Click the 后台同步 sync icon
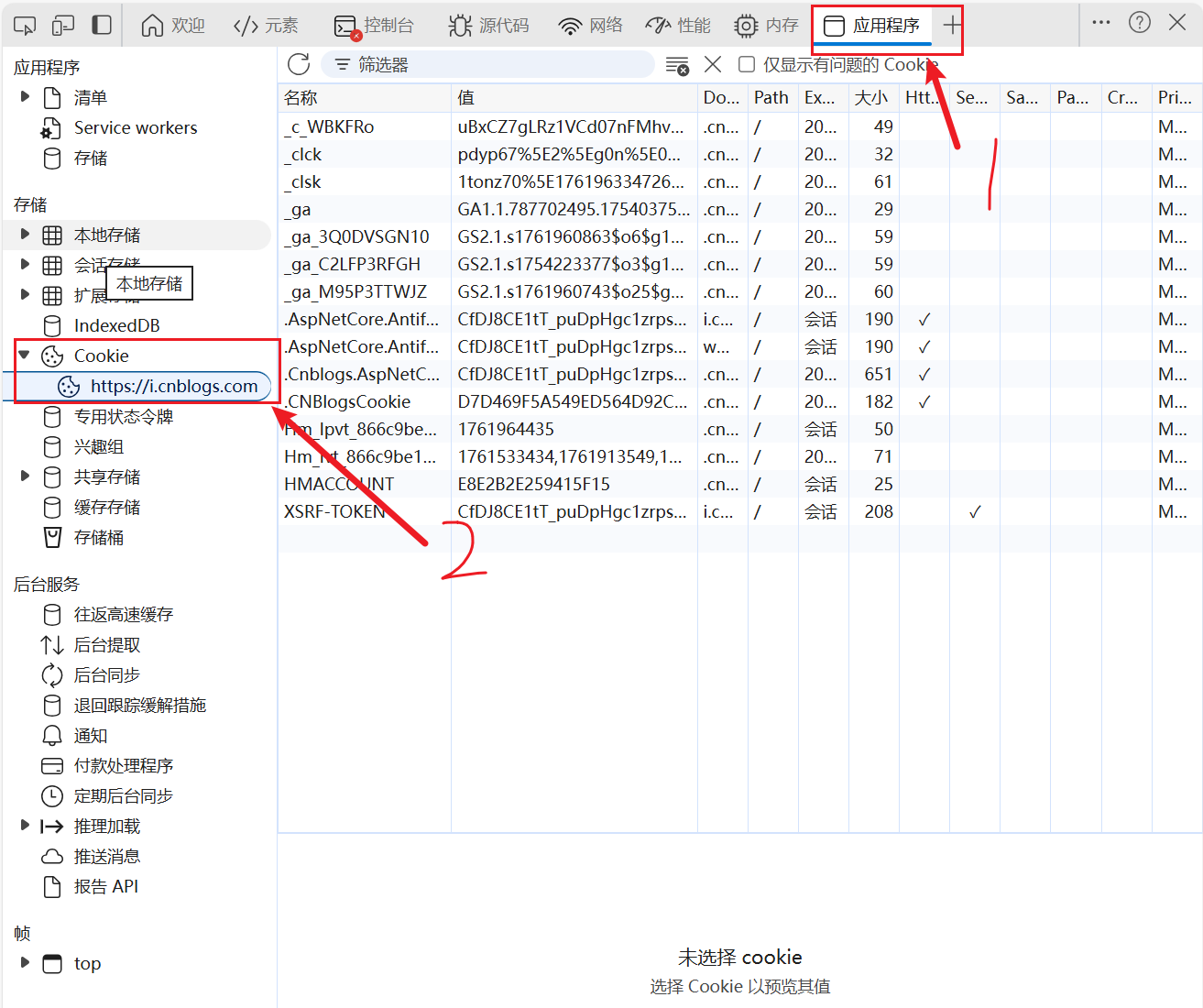 coord(52,675)
